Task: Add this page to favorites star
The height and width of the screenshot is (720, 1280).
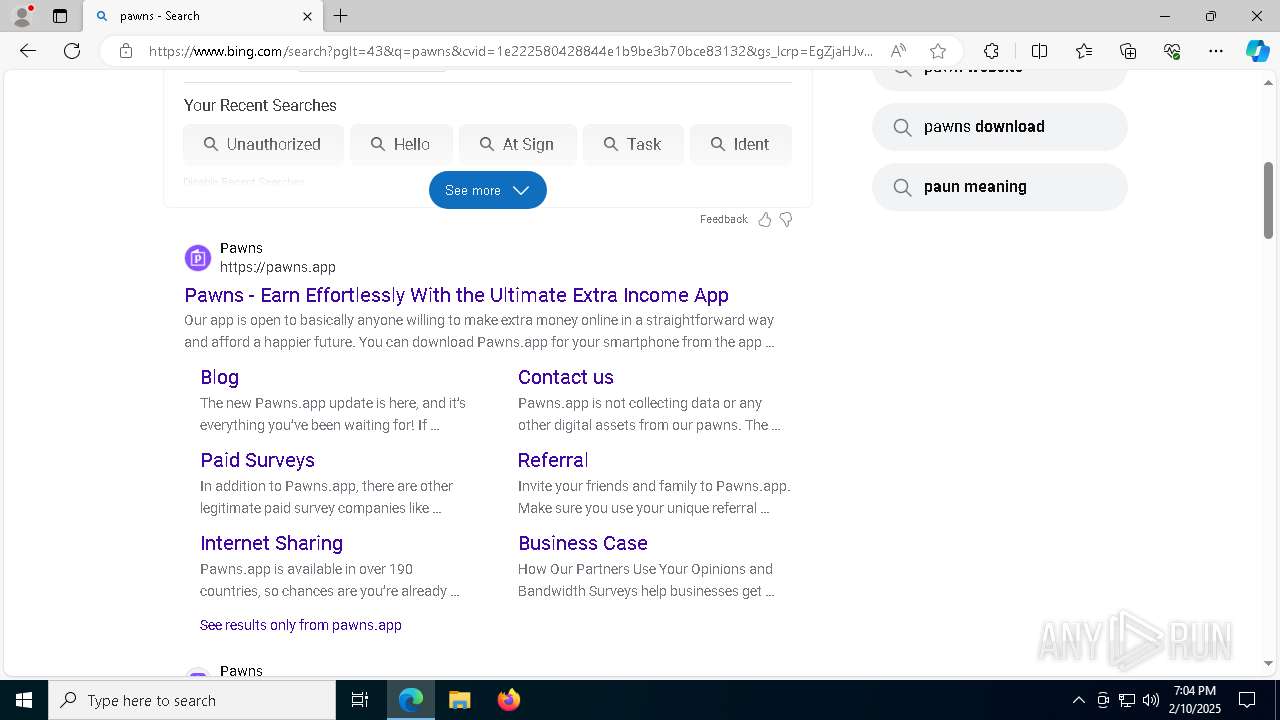Action: (x=938, y=51)
